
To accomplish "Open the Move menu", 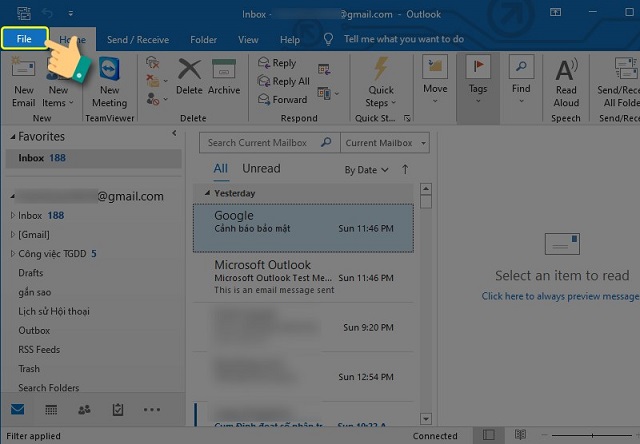I will point(435,80).
